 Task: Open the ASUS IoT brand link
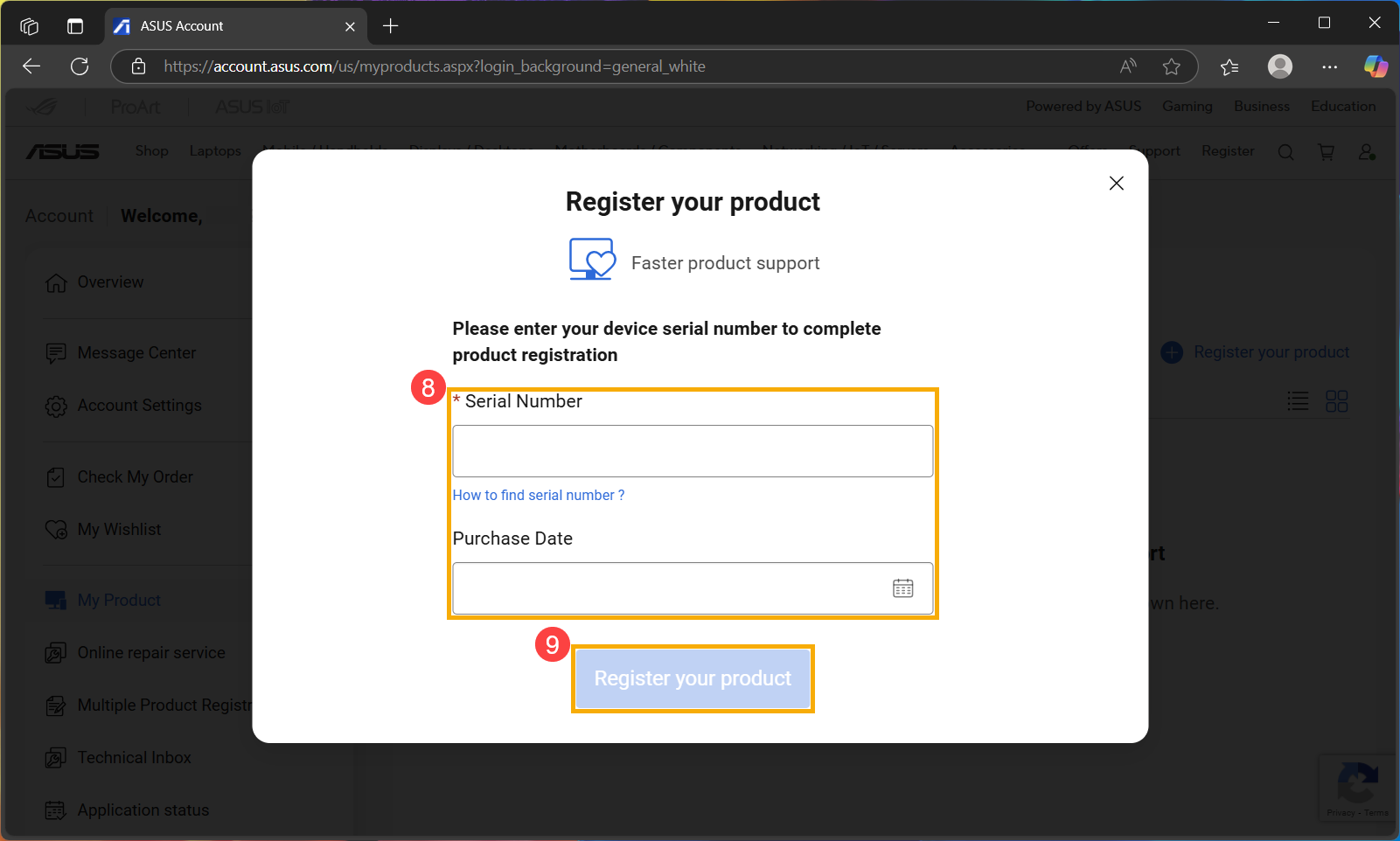[x=253, y=107]
